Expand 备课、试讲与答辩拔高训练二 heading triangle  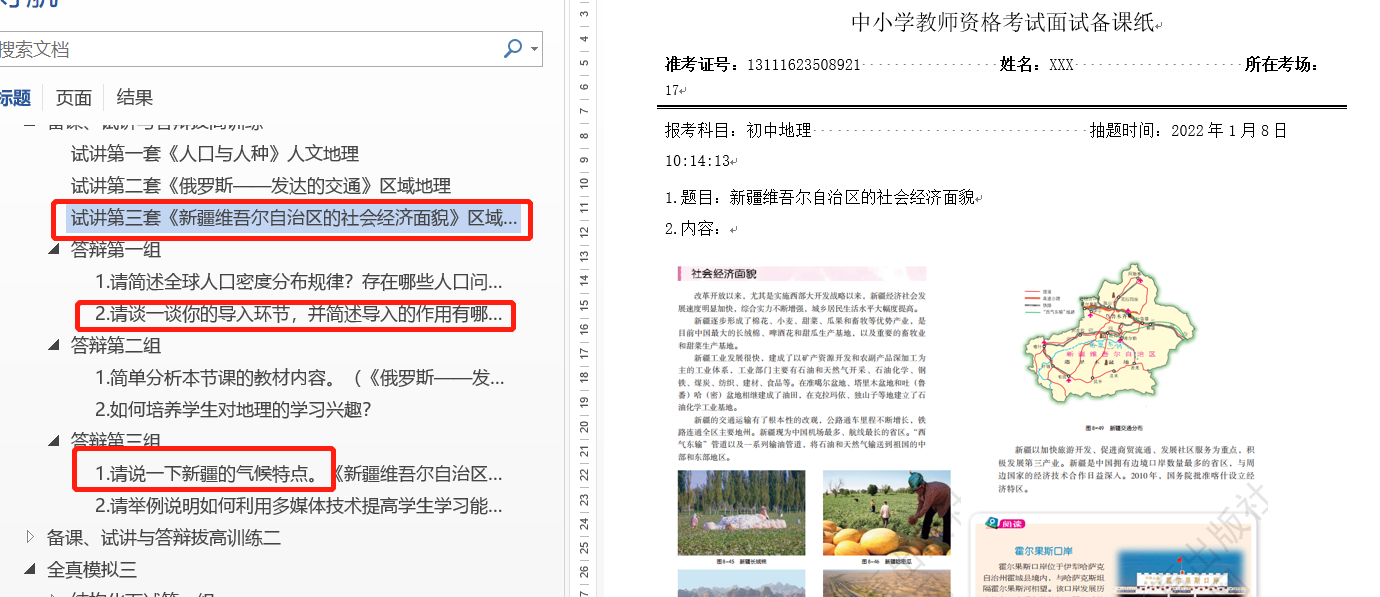click(x=30, y=537)
